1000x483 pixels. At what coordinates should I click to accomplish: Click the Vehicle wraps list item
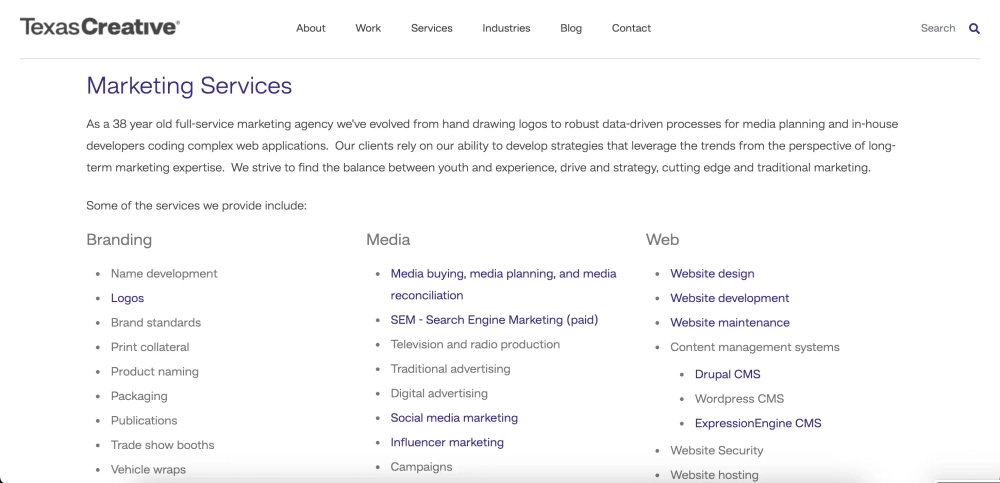(149, 470)
